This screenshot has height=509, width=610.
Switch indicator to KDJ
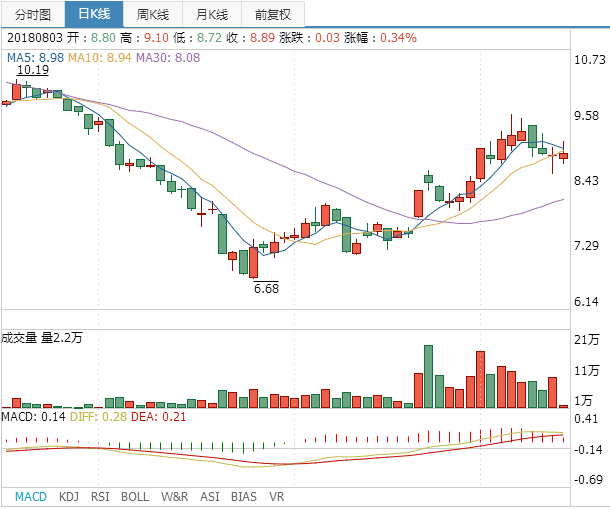point(69,497)
